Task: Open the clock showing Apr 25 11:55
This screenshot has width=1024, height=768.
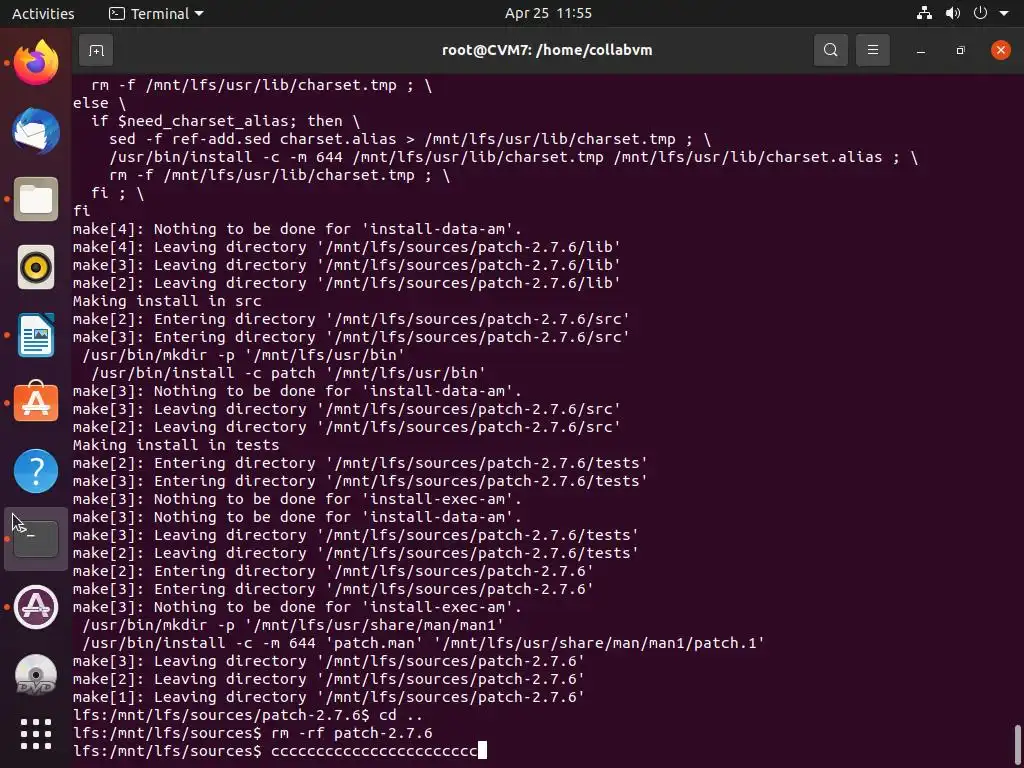Action: 548,13
